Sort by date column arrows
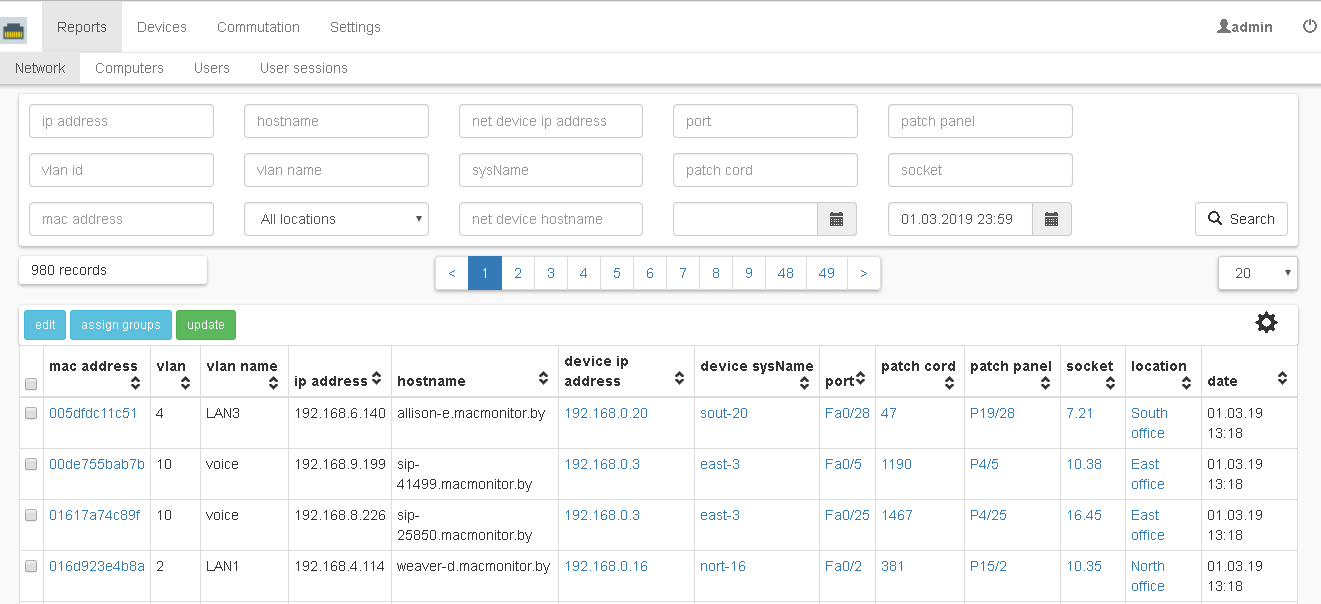The width and height of the screenshot is (1321, 604). pyautogui.click(x=1282, y=380)
